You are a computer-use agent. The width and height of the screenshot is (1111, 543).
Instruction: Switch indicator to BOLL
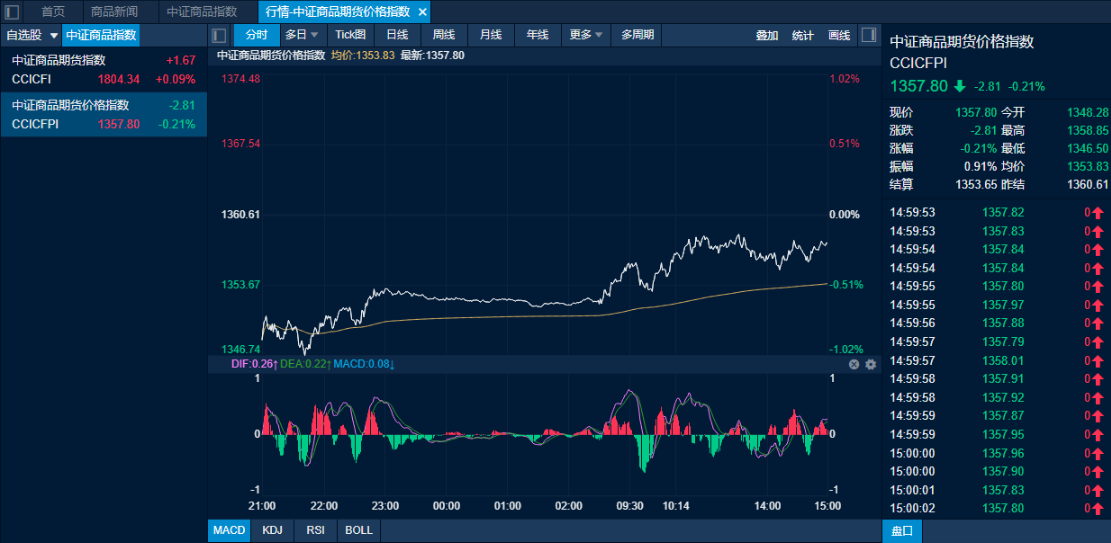tap(358, 530)
